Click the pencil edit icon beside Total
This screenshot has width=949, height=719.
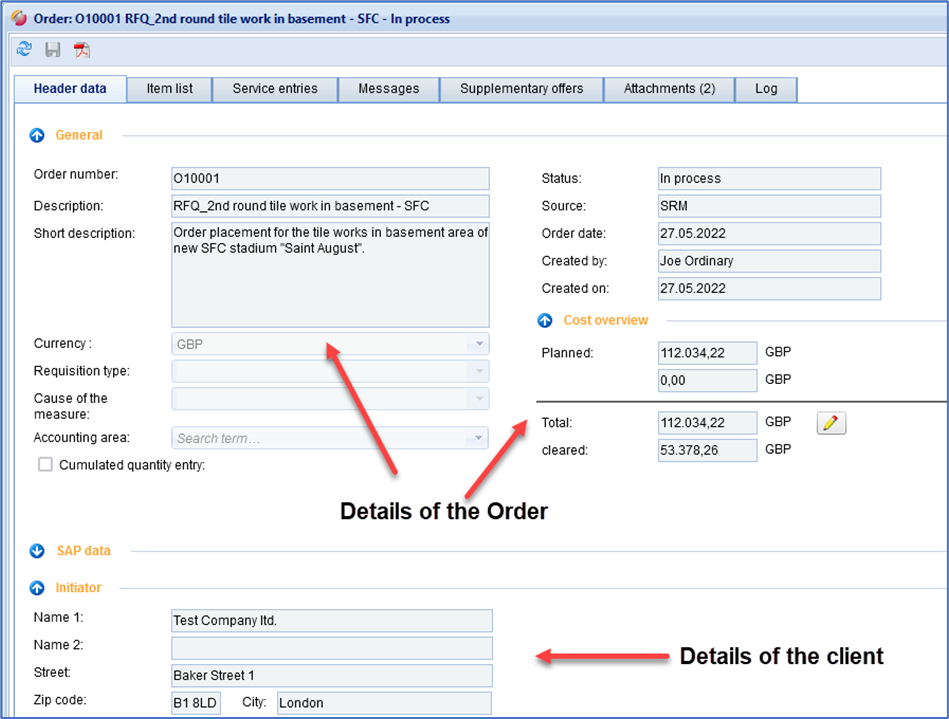831,423
